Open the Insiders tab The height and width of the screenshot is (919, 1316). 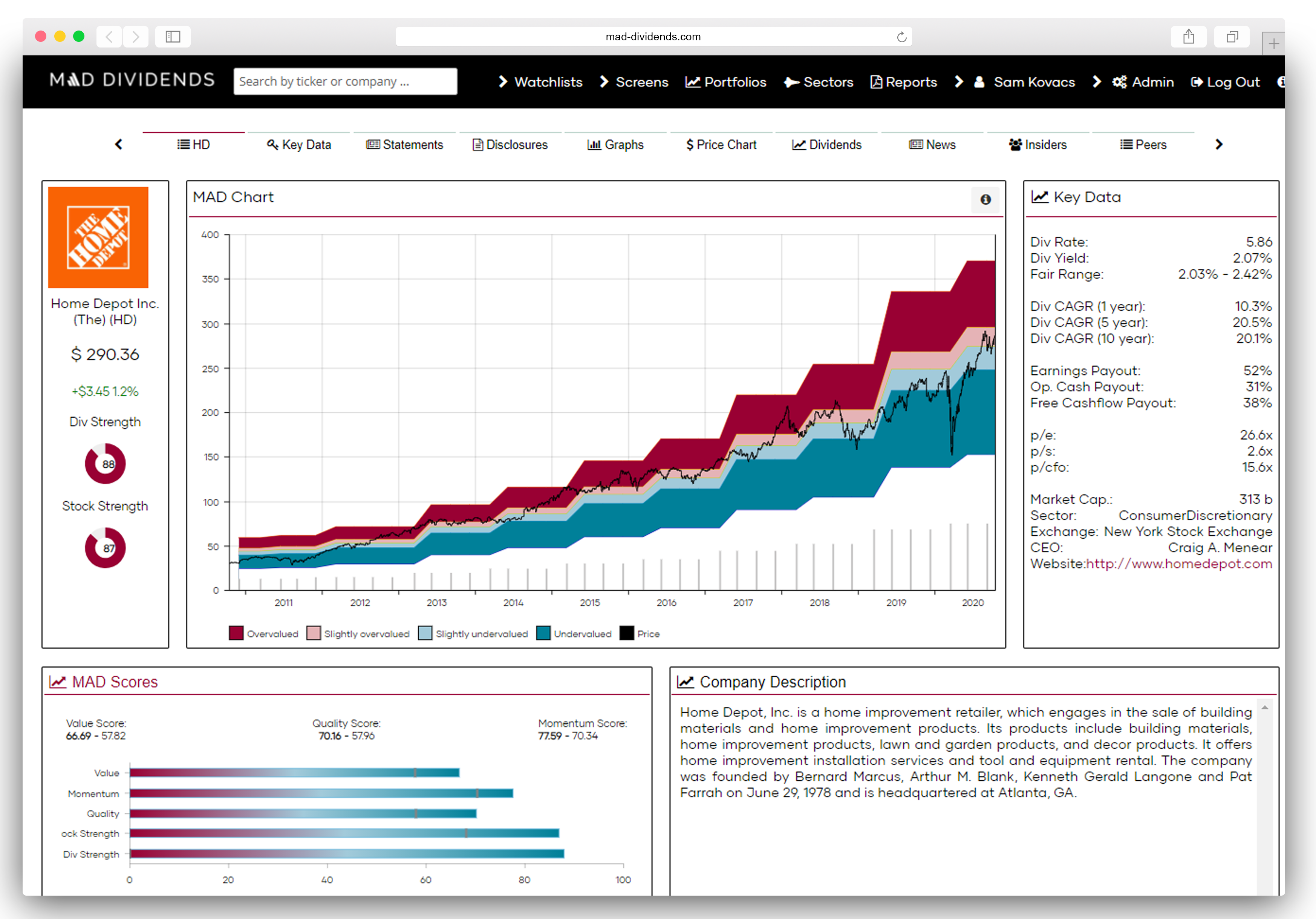click(1037, 144)
